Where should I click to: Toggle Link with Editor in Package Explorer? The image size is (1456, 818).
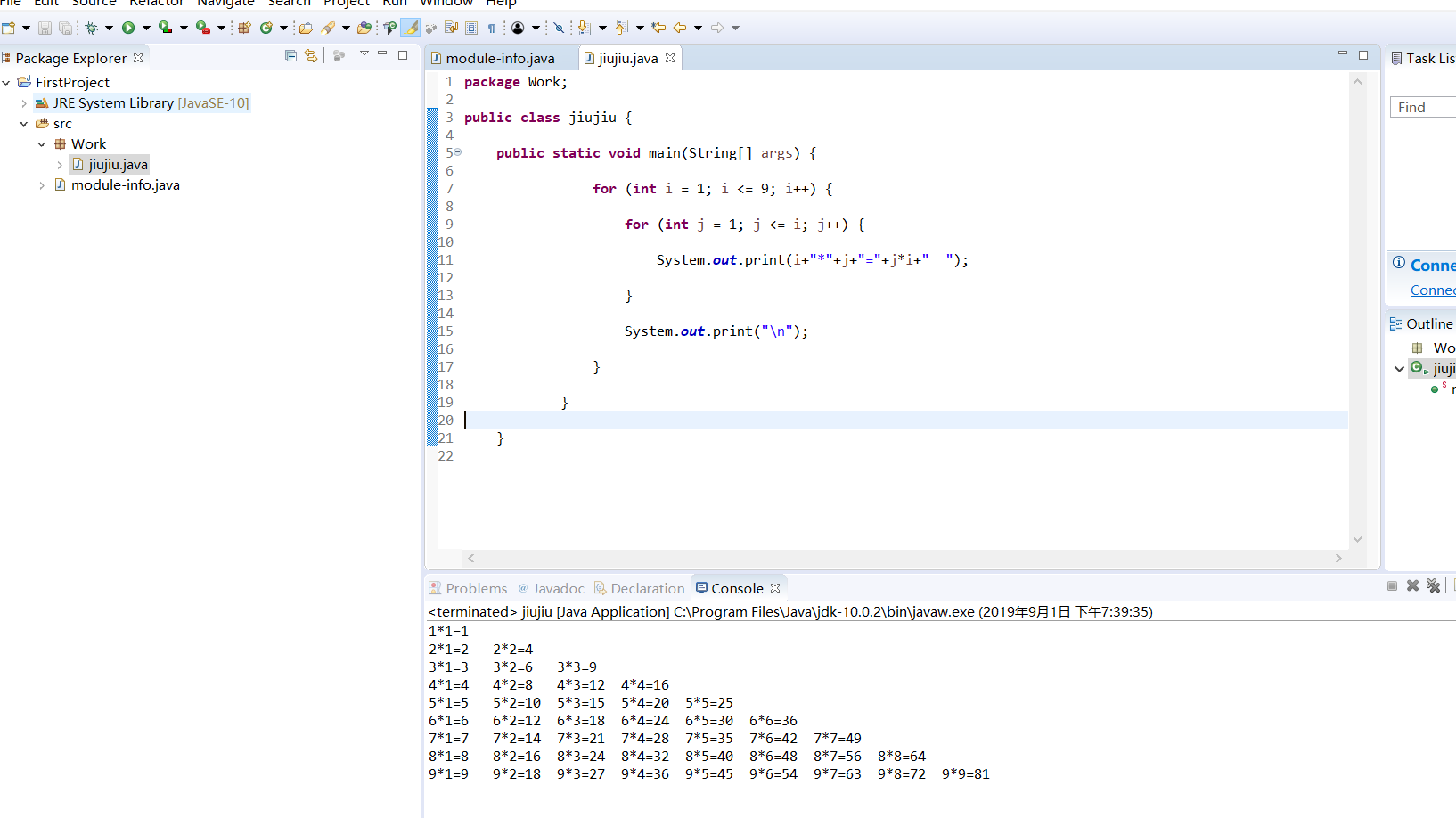[x=310, y=55]
